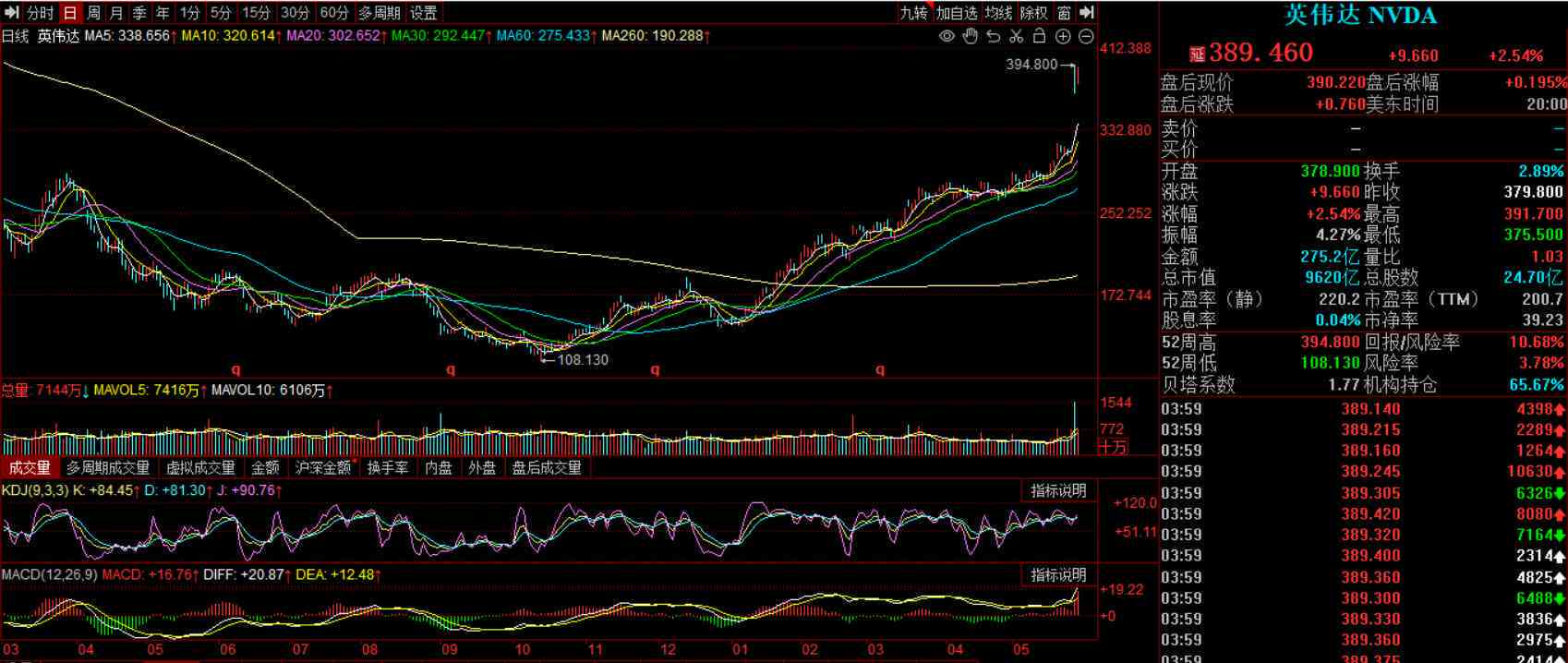Select the scissors cut tool icon

pyautogui.click(x=1016, y=37)
